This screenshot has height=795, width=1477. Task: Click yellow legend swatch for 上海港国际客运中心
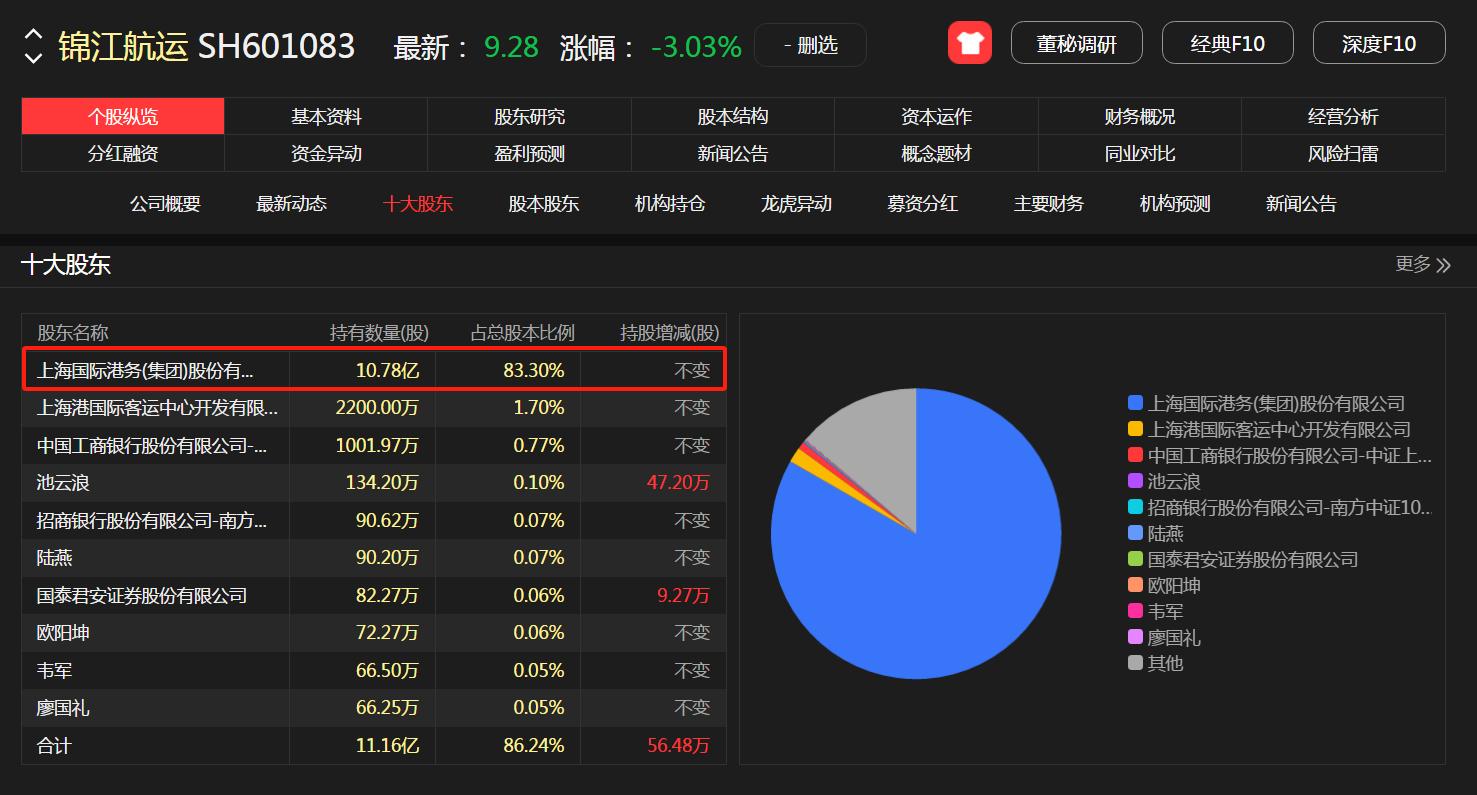(x=1135, y=429)
